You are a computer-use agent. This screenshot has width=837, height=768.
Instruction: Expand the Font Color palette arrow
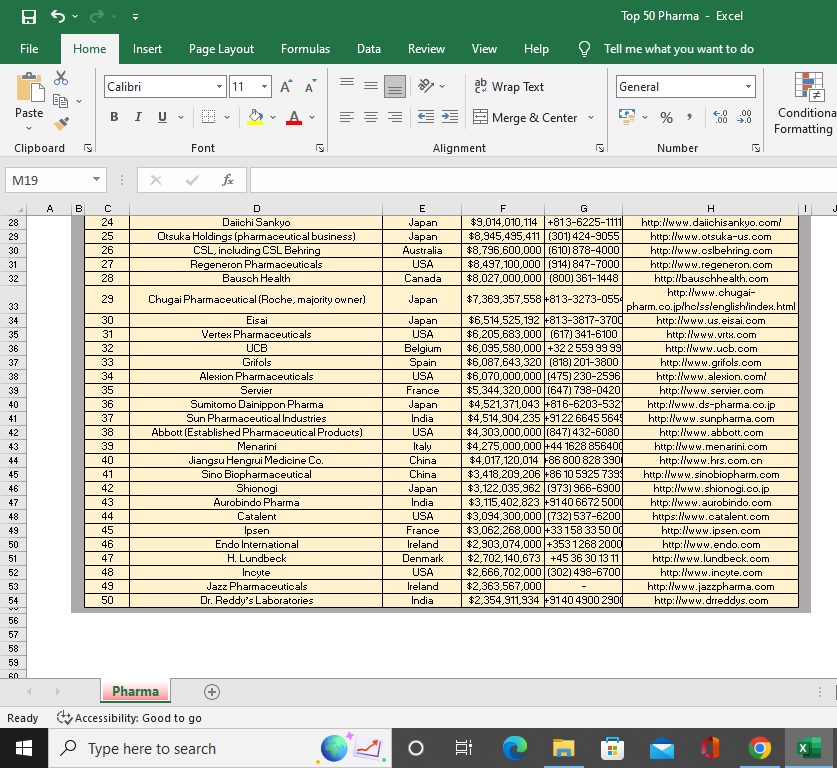(312, 117)
